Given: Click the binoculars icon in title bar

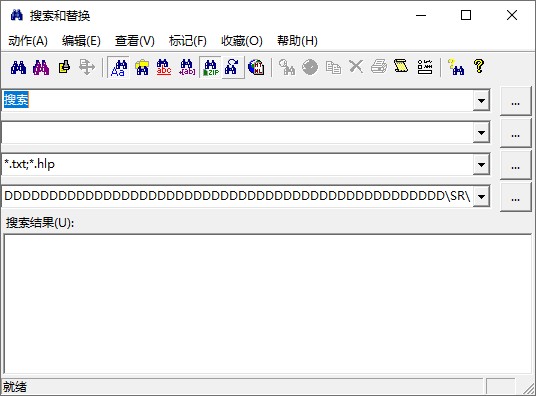Looking at the screenshot, I should pyautogui.click(x=16, y=15).
